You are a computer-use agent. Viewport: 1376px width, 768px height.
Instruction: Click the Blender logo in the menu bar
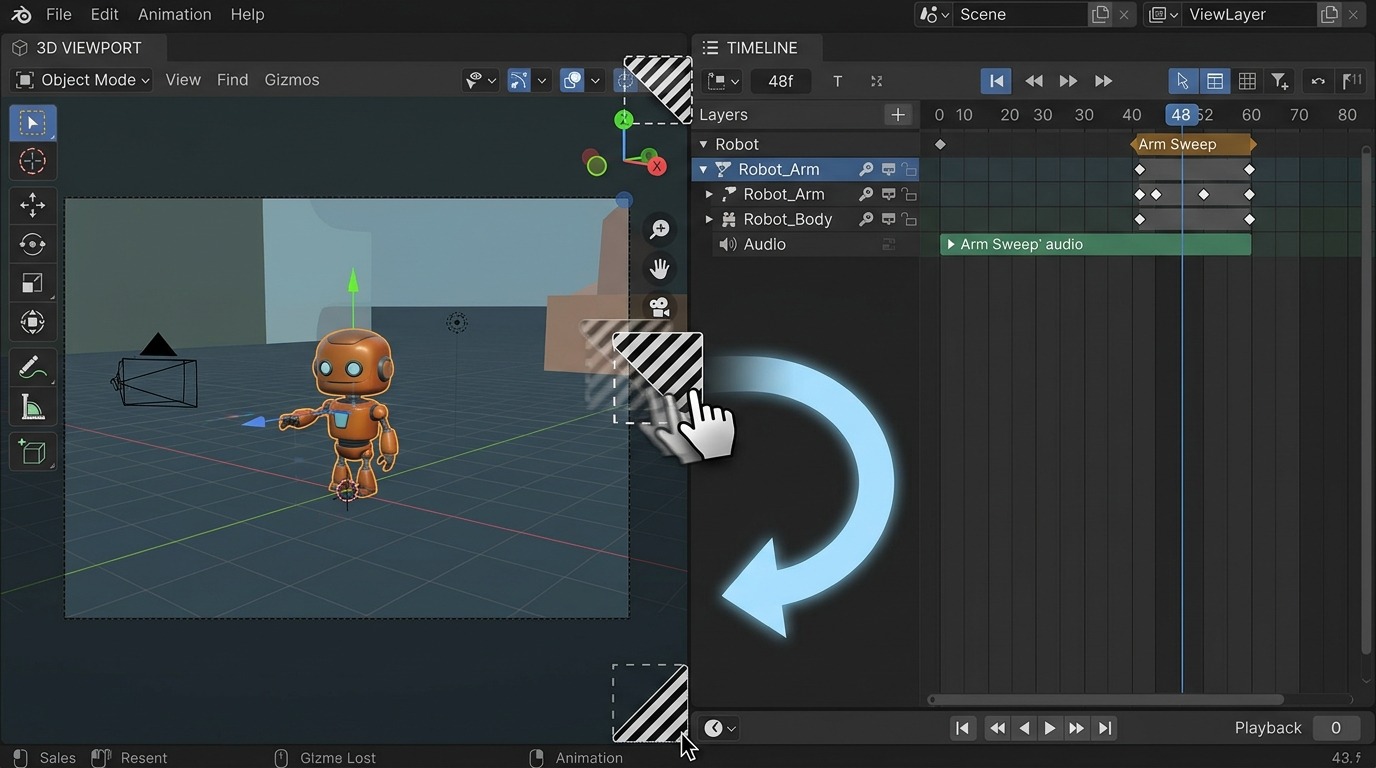point(21,14)
